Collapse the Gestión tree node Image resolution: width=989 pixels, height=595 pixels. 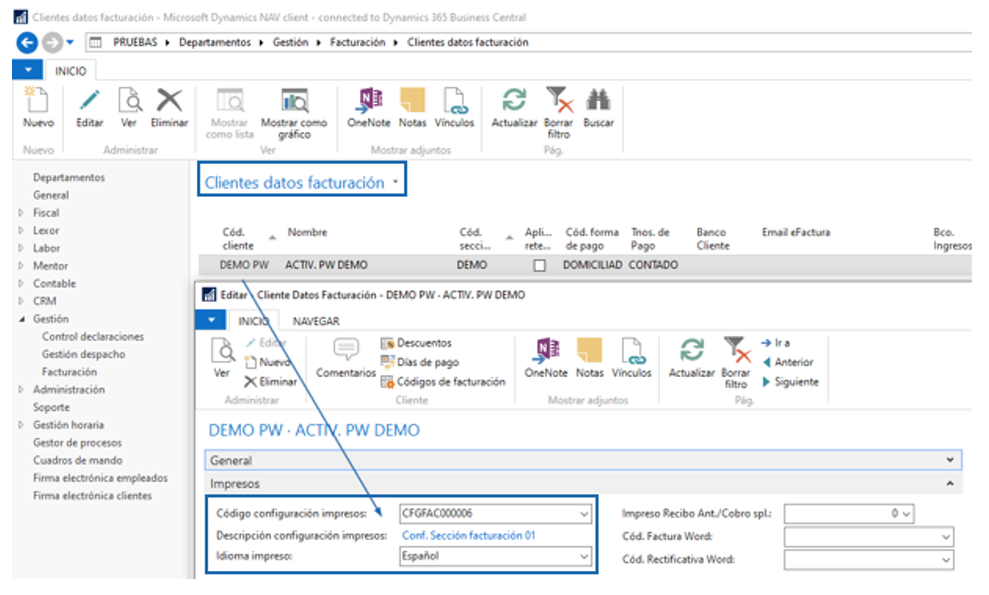coord(22,319)
